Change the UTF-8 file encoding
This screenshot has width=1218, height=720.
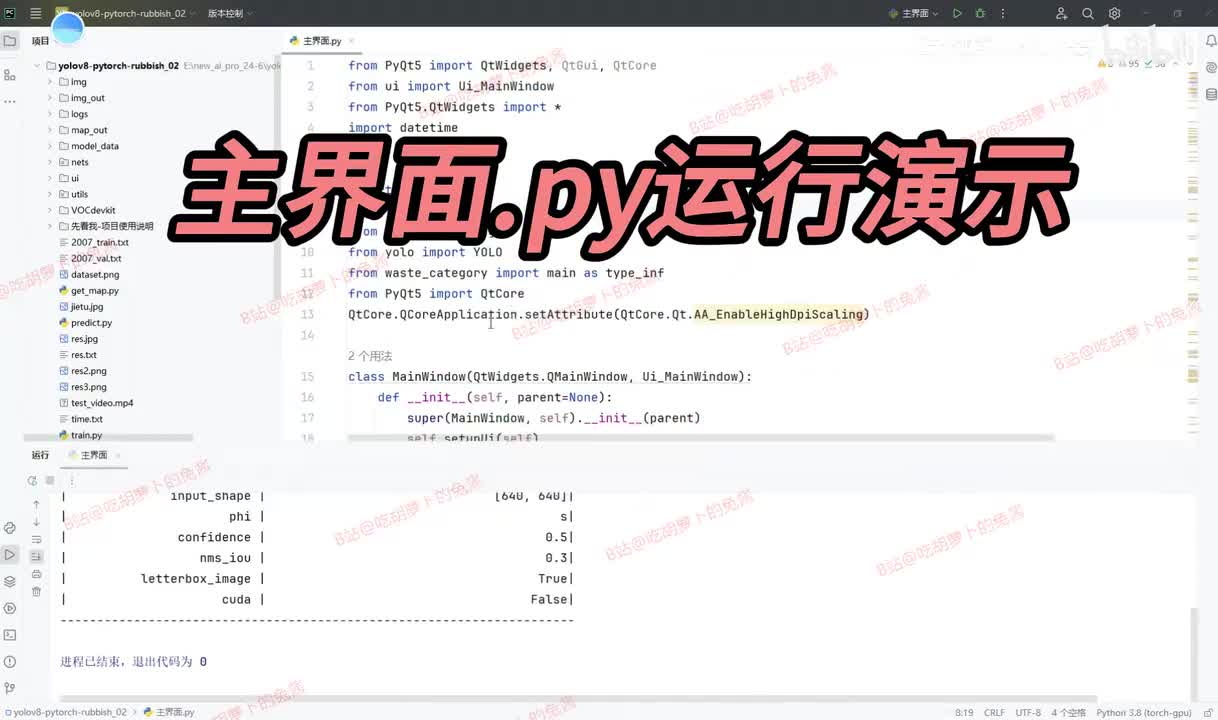[1028, 712]
